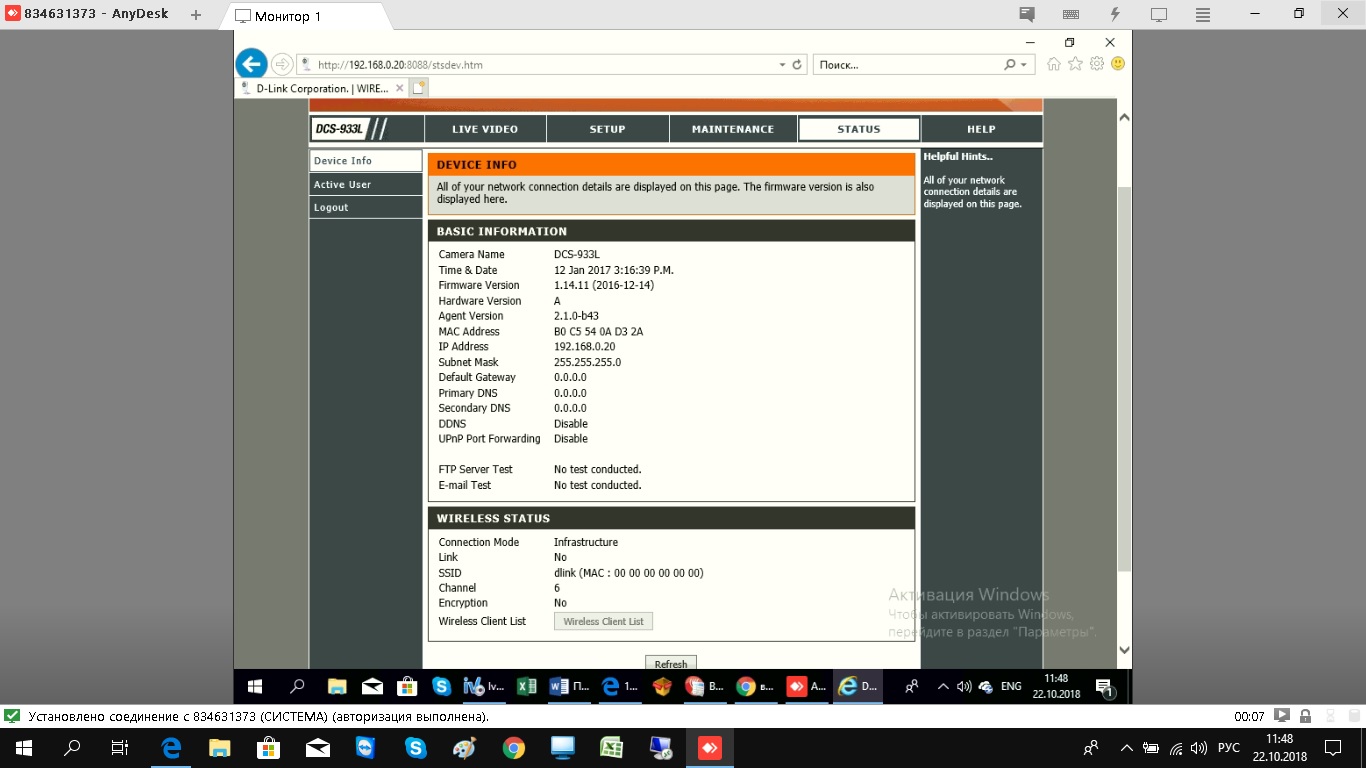1366x768 pixels.
Task: Open the AnyDesk hamburger menu
Action: coord(1203,15)
